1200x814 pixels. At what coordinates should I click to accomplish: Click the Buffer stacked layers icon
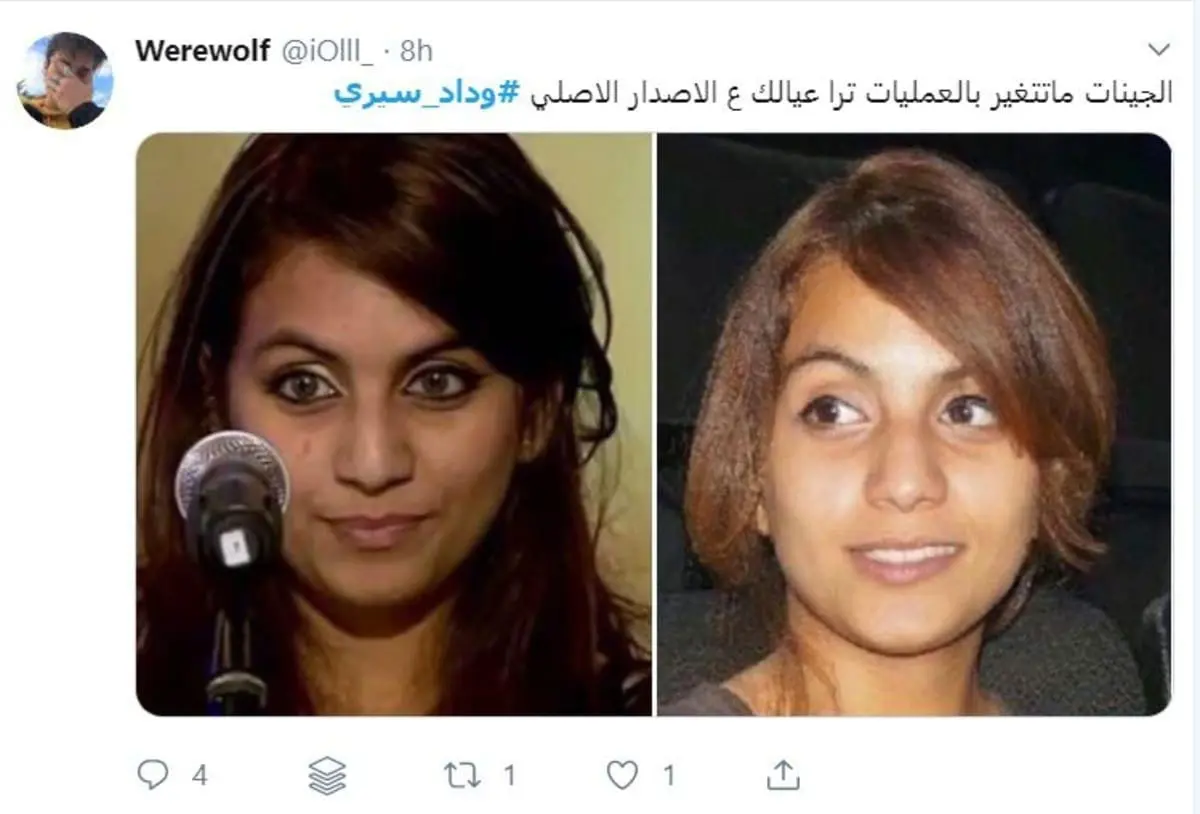[x=327, y=775]
